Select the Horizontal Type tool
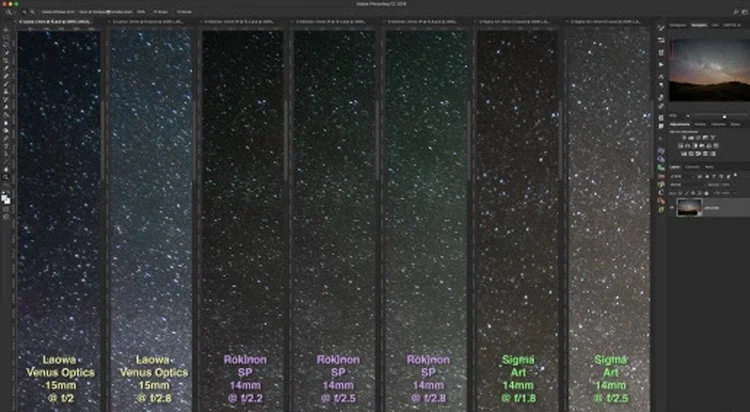Image resolution: width=750 pixels, height=412 pixels. click(x=6, y=145)
